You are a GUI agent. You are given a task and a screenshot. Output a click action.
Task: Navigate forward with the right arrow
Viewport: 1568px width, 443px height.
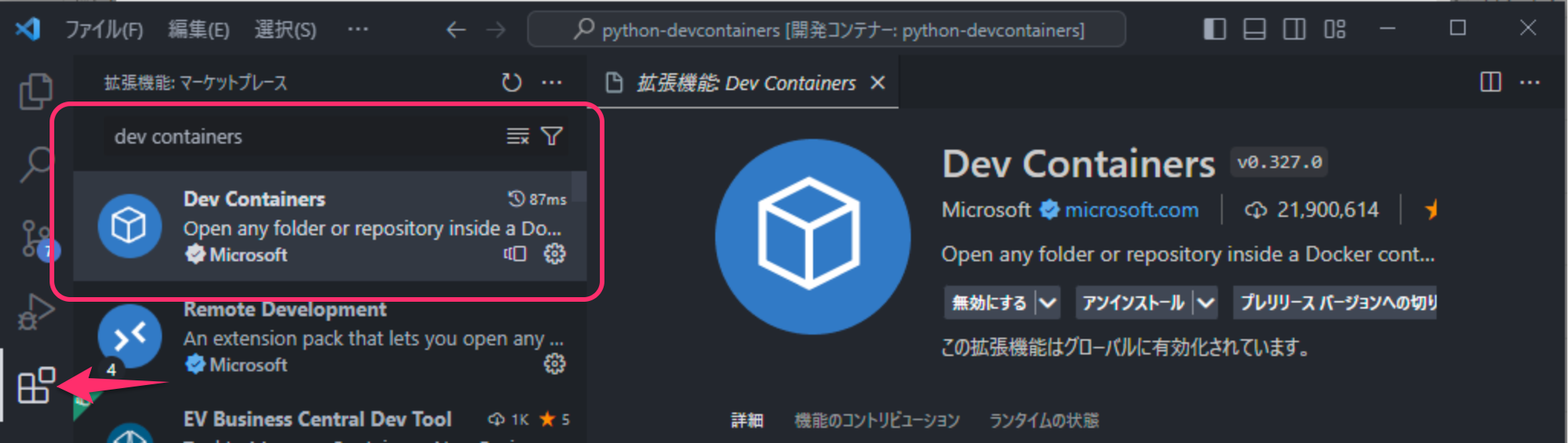point(495,30)
